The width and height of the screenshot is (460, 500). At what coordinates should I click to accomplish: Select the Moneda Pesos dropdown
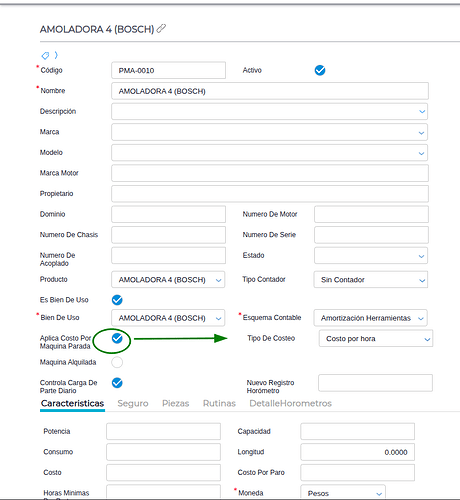click(x=343, y=493)
